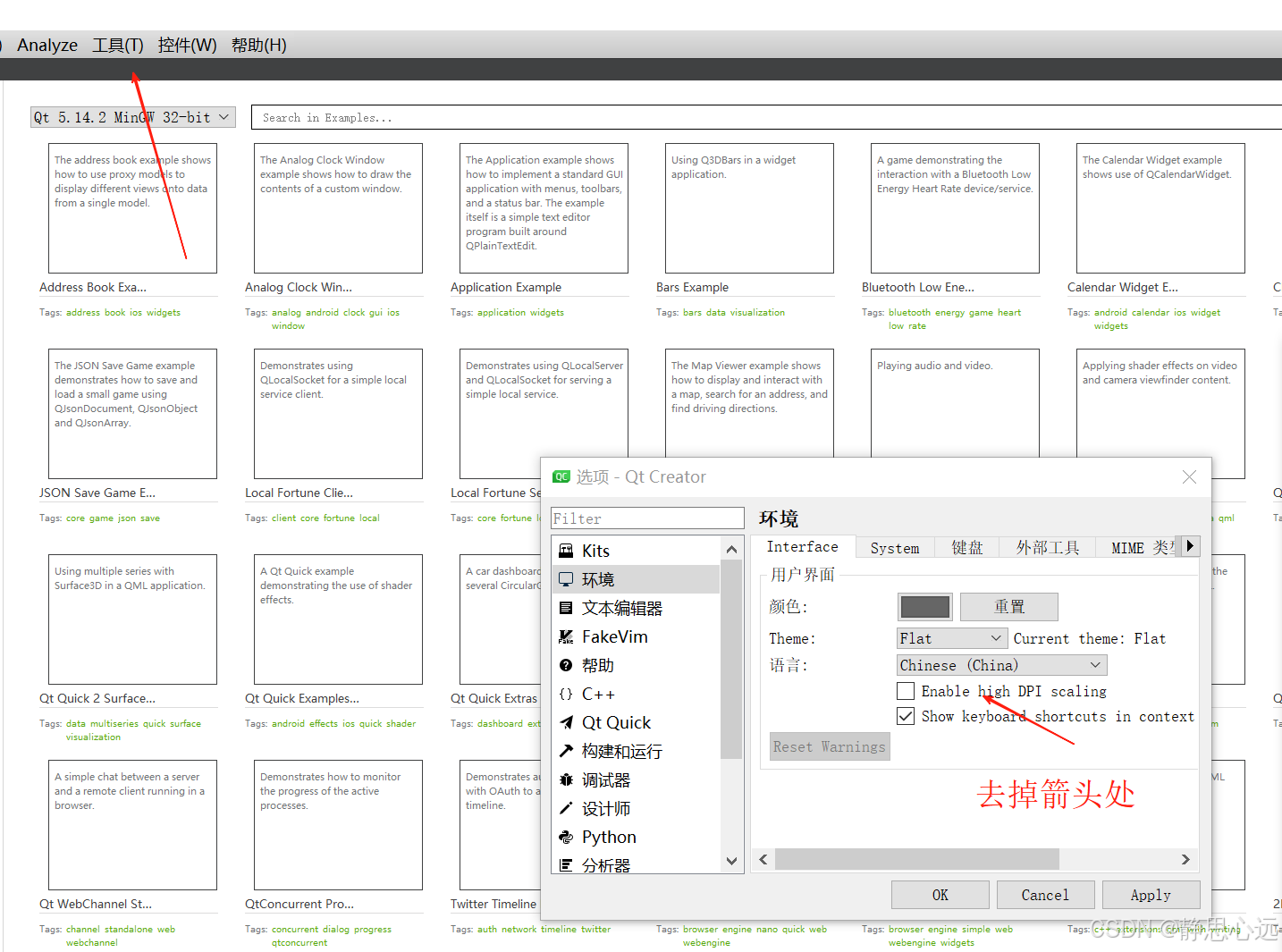Open the Bars Example thumbnail
The height and width of the screenshot is (952, 1282).
pos(749,208)
